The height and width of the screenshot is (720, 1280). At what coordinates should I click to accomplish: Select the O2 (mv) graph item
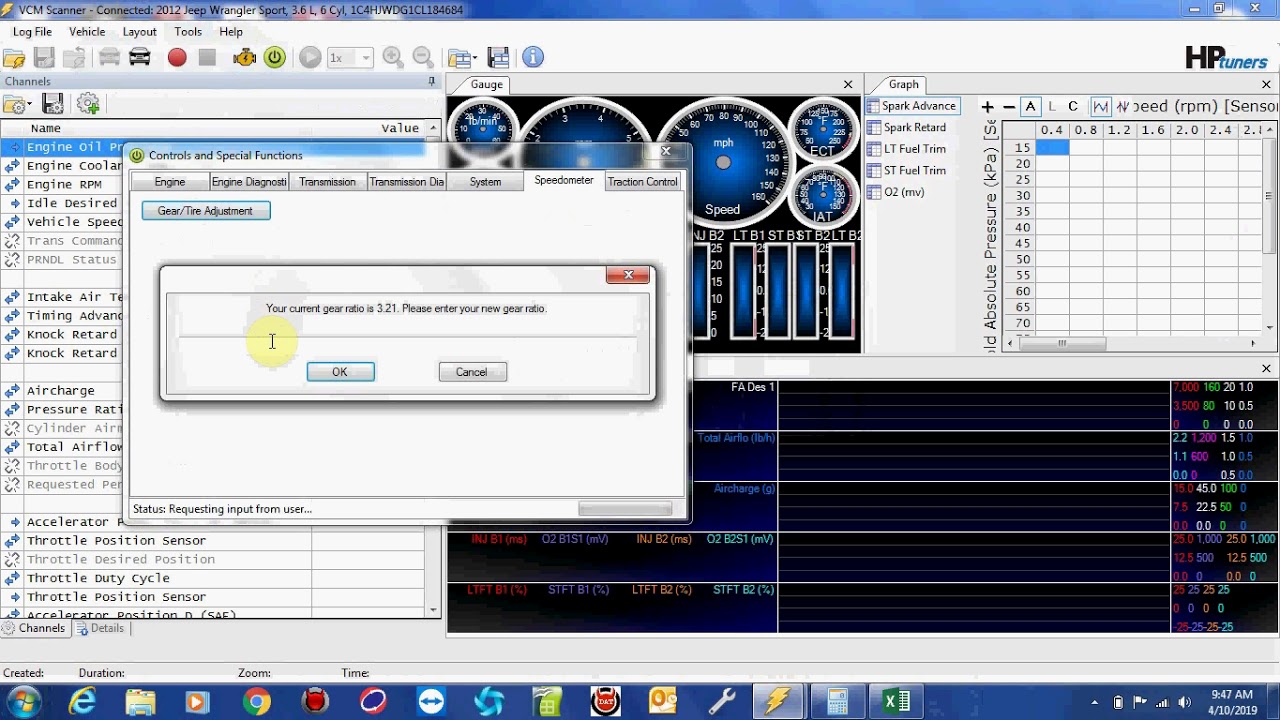click(x=896, y=192)
